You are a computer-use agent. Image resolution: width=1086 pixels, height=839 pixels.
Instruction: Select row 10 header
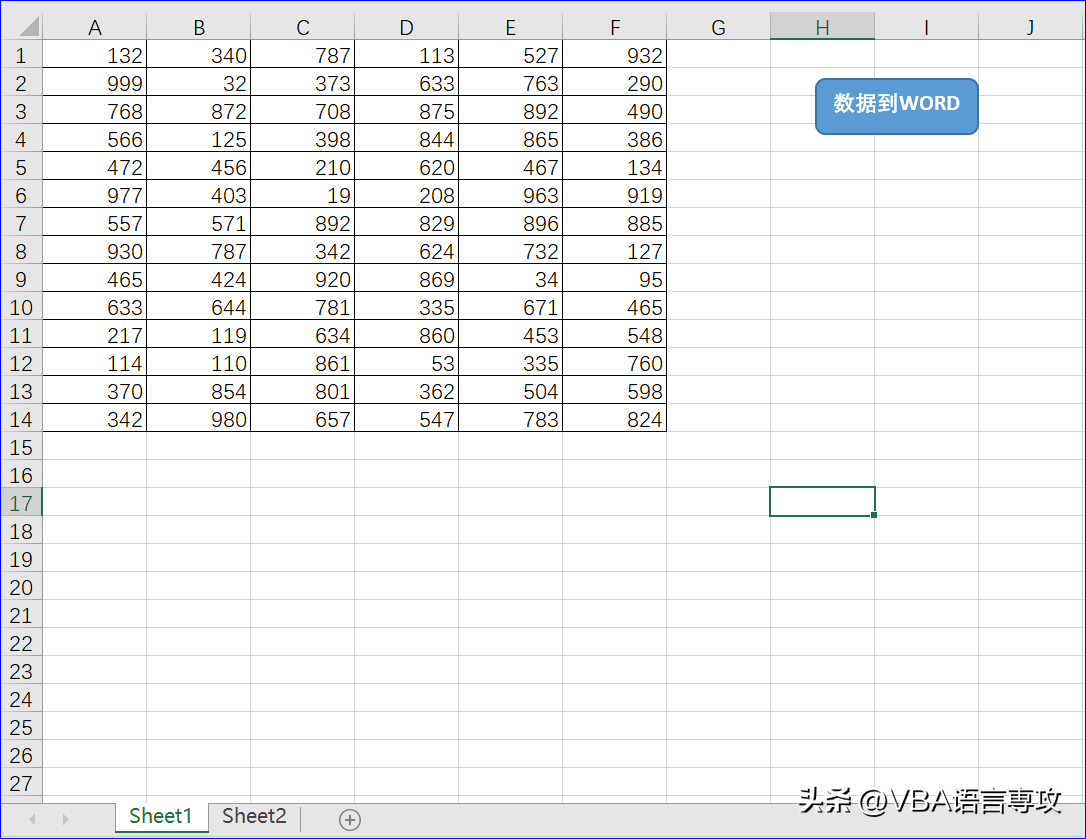(21, 307)
